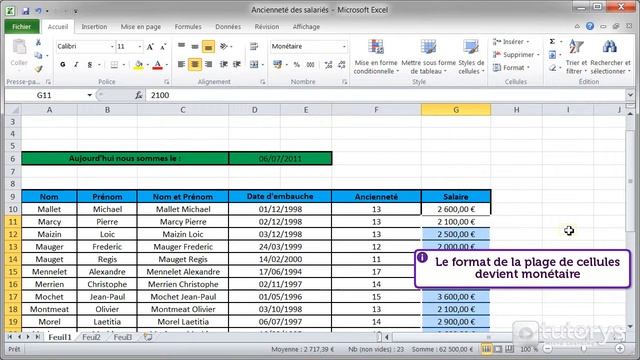Click the fill color paint bucket icon
This screenshot has height=360, width=640.
139,64
